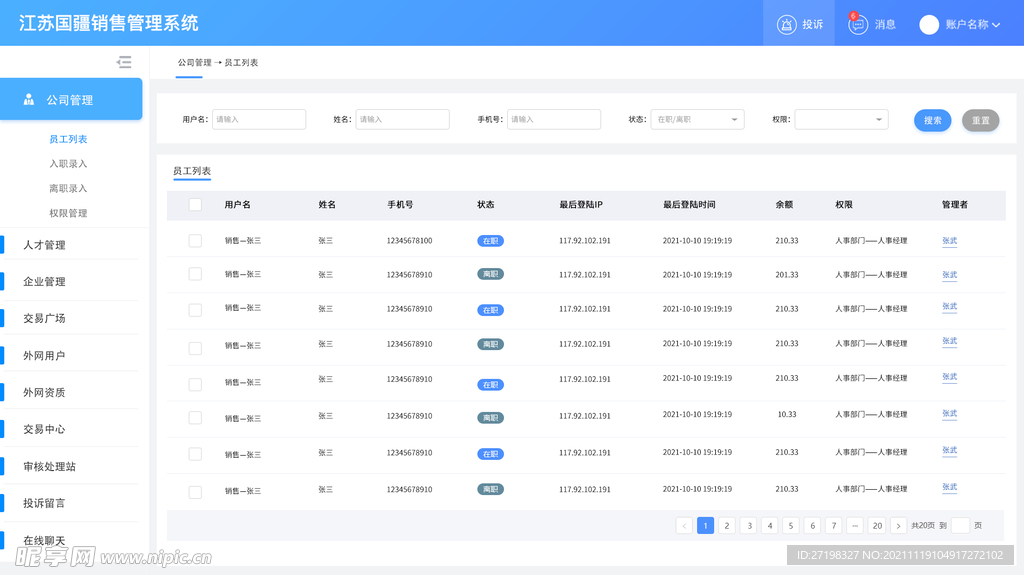Go to previous page arrow in pagination

(x=684, y=525)
